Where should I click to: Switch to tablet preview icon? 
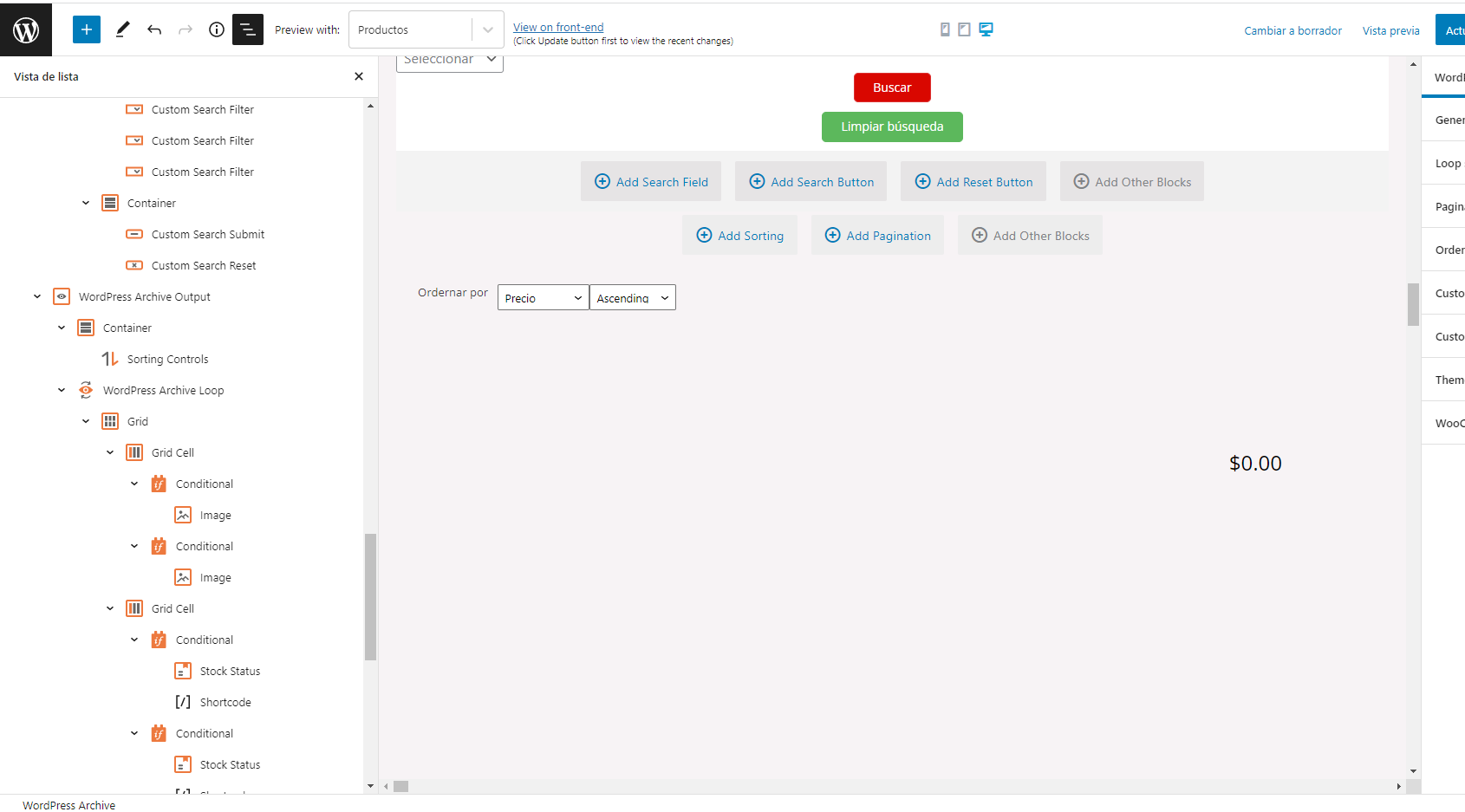click(964, 29)
